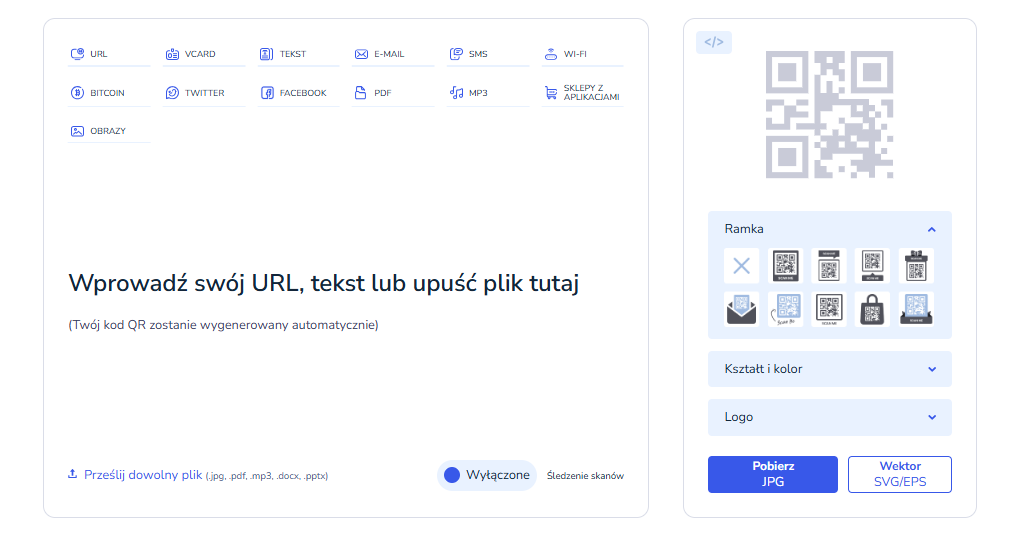Select the envelope frame
This screenshot has height=533, width=1009.
tap(741, 309)
